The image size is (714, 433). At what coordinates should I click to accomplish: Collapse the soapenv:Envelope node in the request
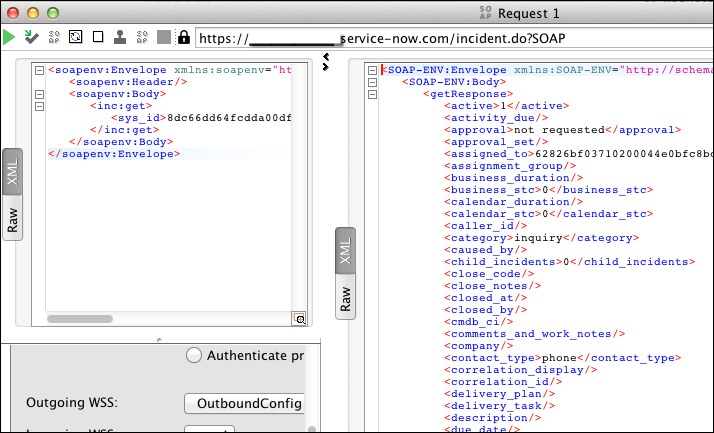(x=40, y=70)
